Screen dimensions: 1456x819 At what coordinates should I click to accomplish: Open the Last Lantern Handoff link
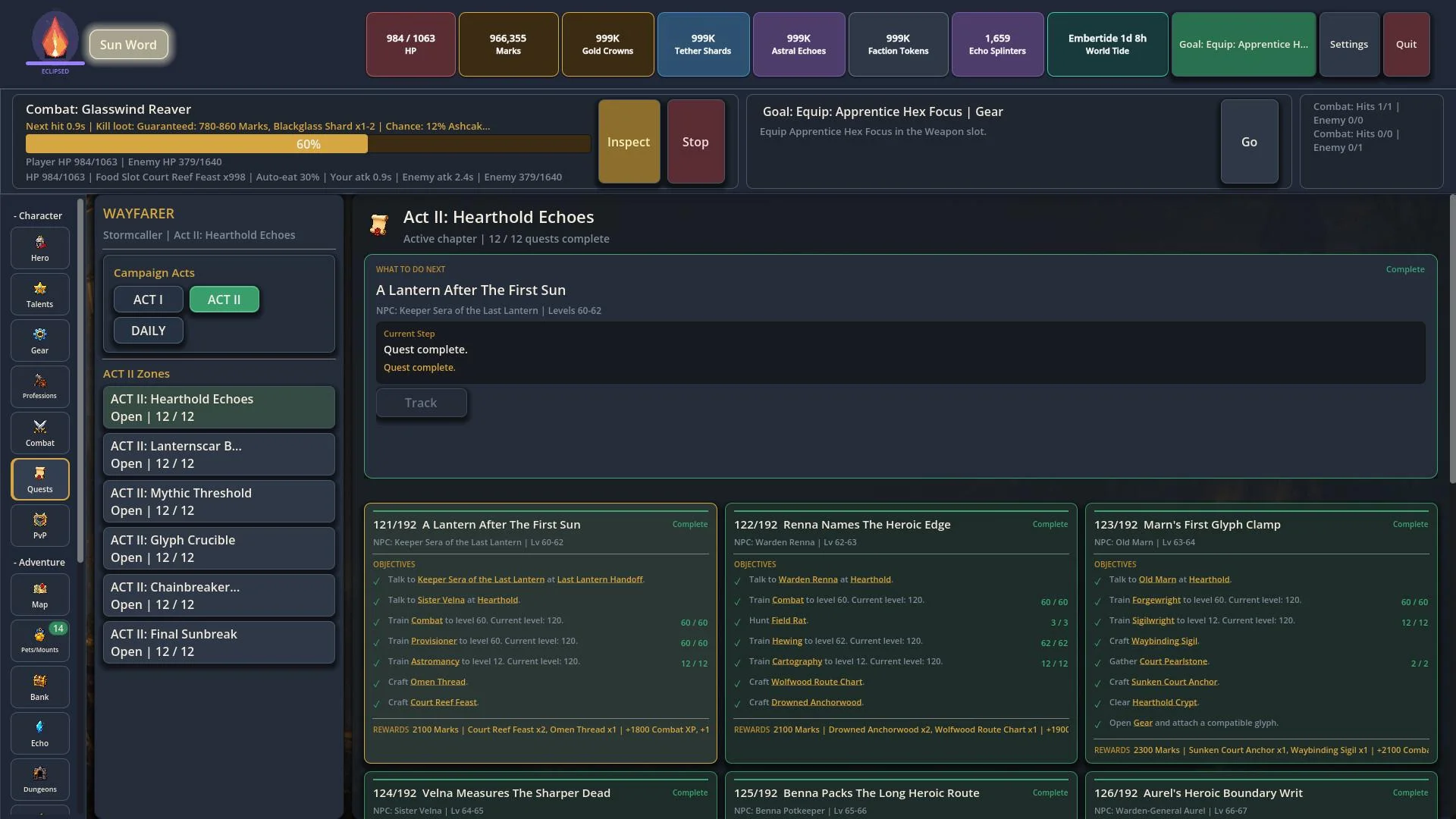pos(600,579)
